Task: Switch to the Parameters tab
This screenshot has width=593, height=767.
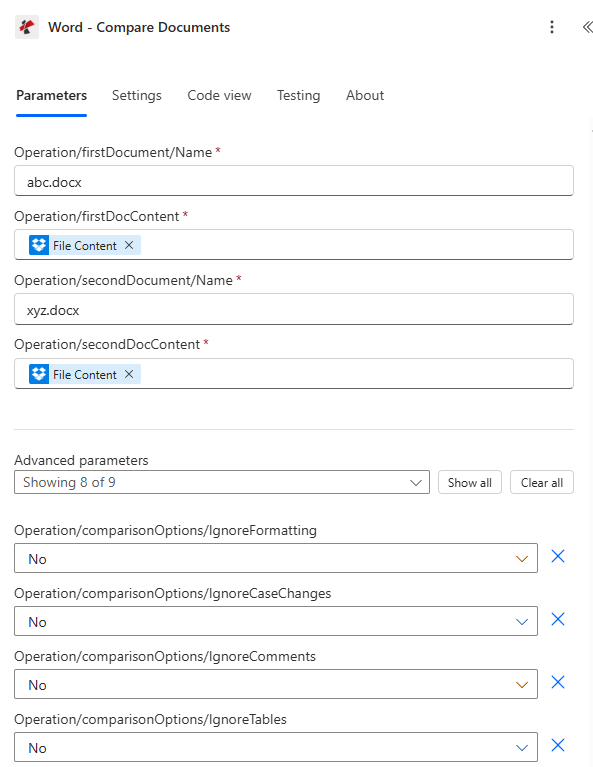Action: tap(51, 95)
